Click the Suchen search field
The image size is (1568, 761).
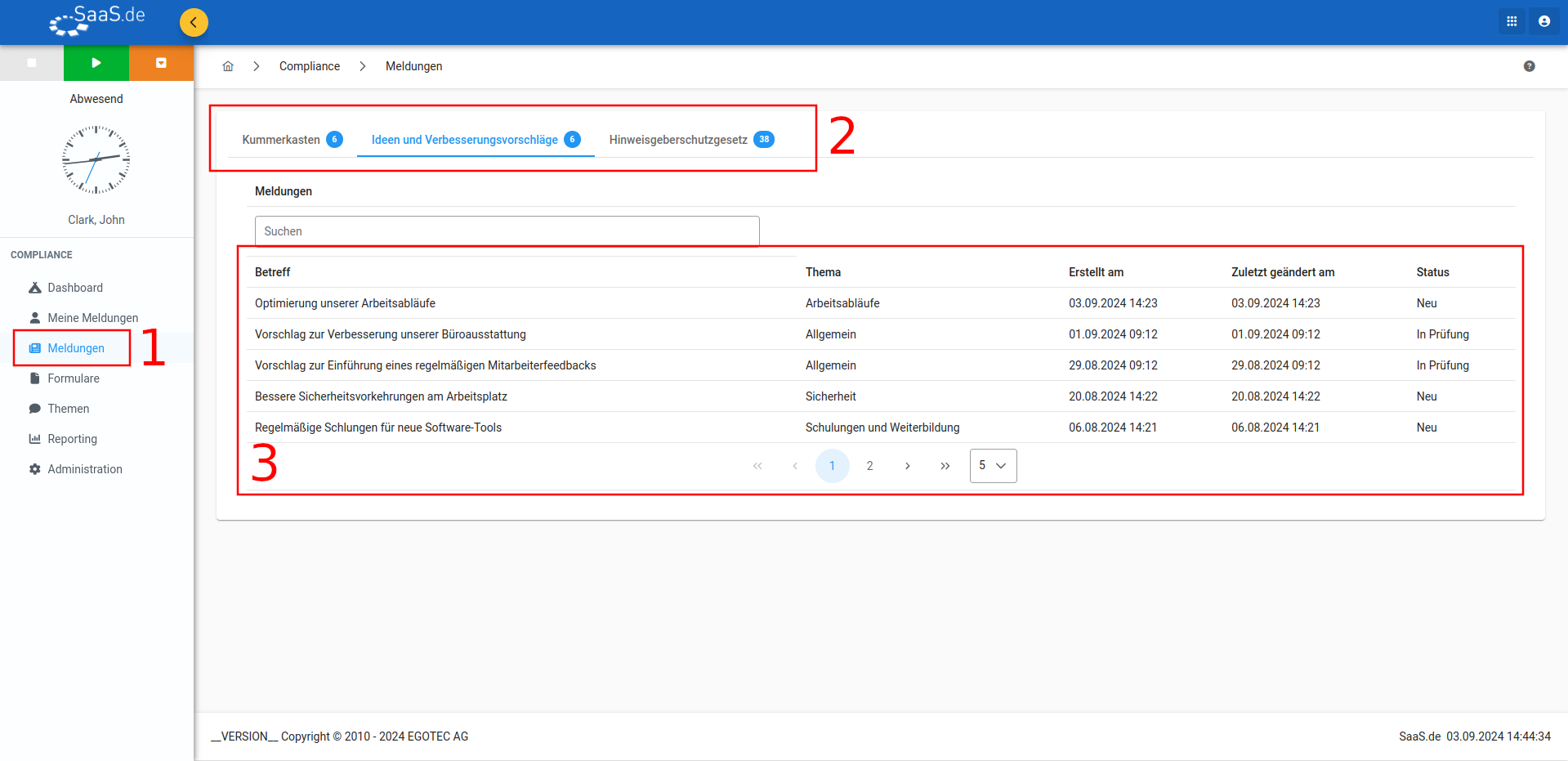point(507,231)
